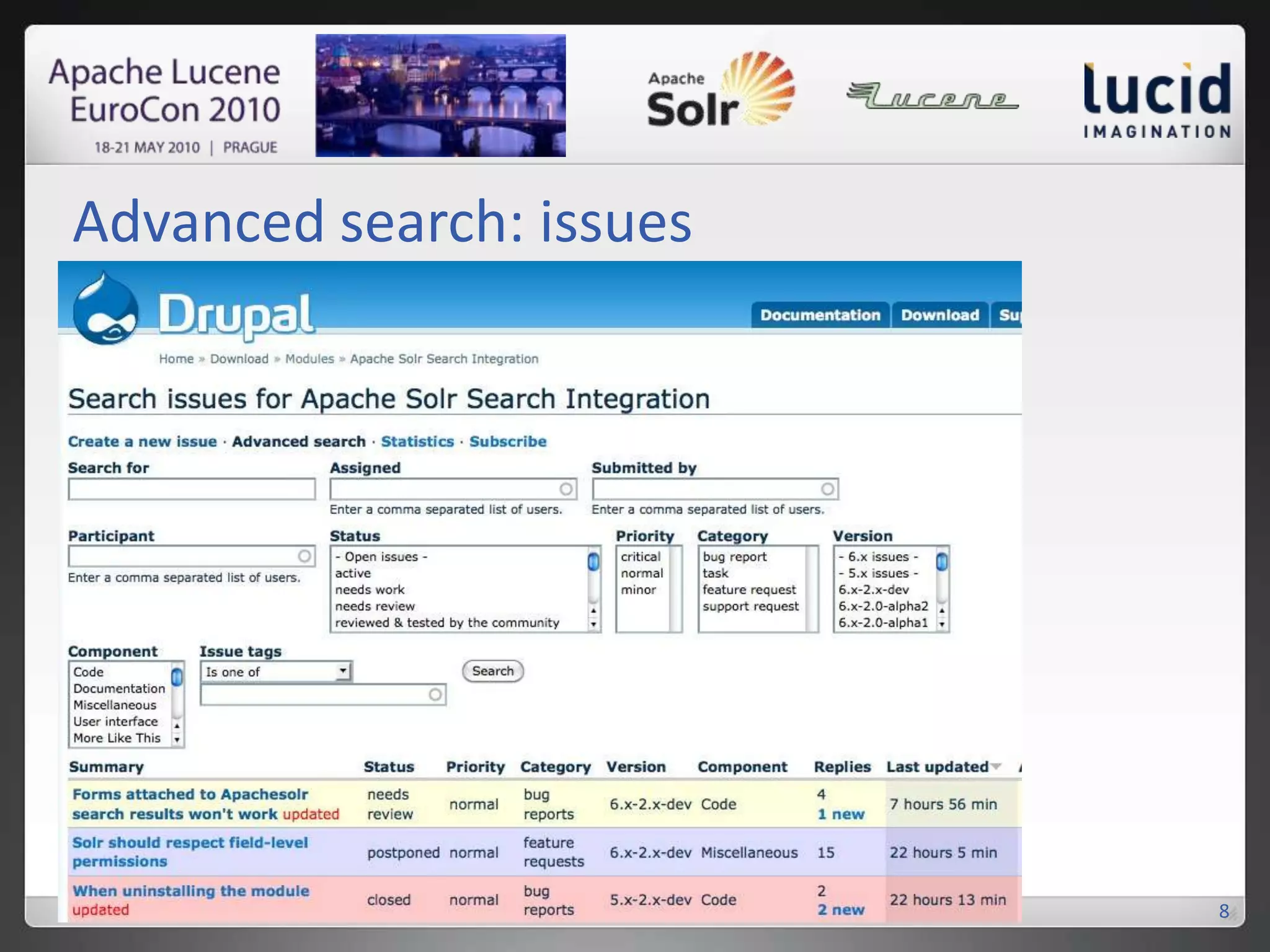Image resolution: width=1270 pixels, height=952 pixels.
Task: Open the 'Is one of' Issue tags dropdown
Action: [x=276, y=672]
